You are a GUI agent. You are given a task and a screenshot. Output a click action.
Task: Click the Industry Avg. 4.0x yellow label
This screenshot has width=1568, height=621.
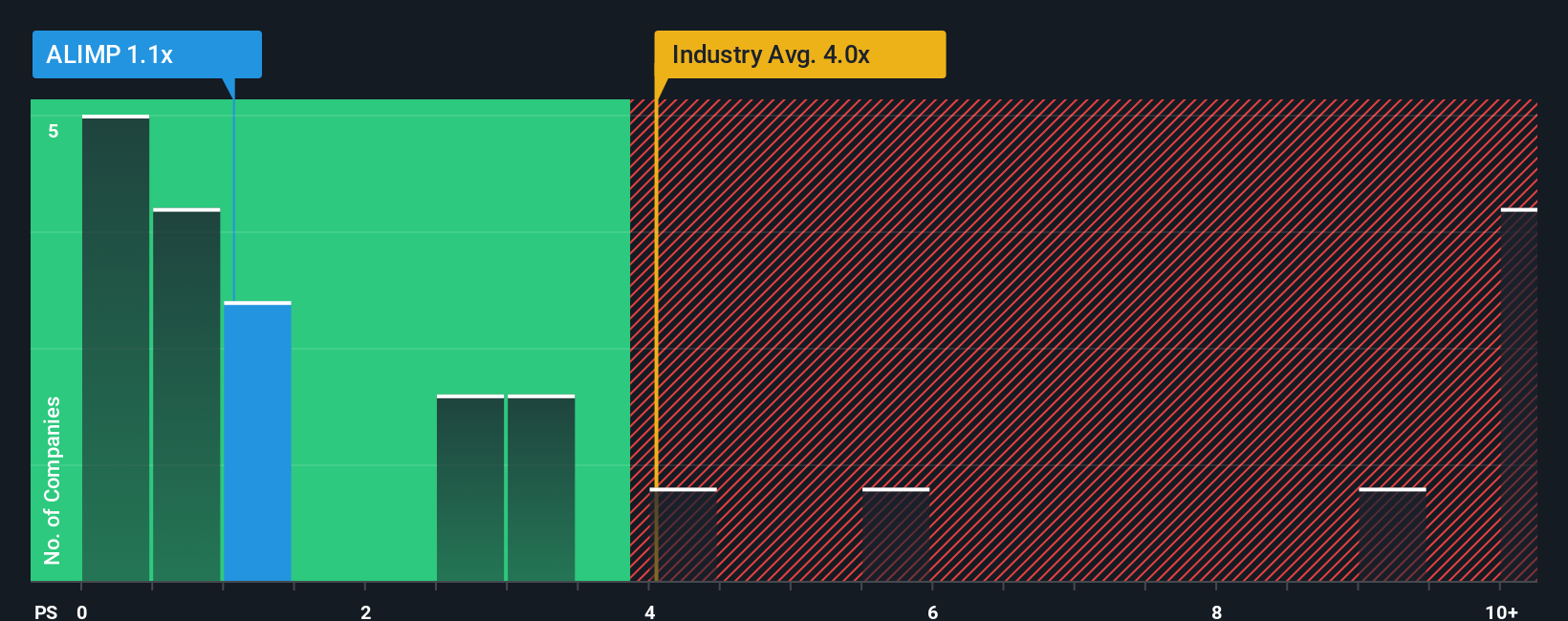coord(800,54)
